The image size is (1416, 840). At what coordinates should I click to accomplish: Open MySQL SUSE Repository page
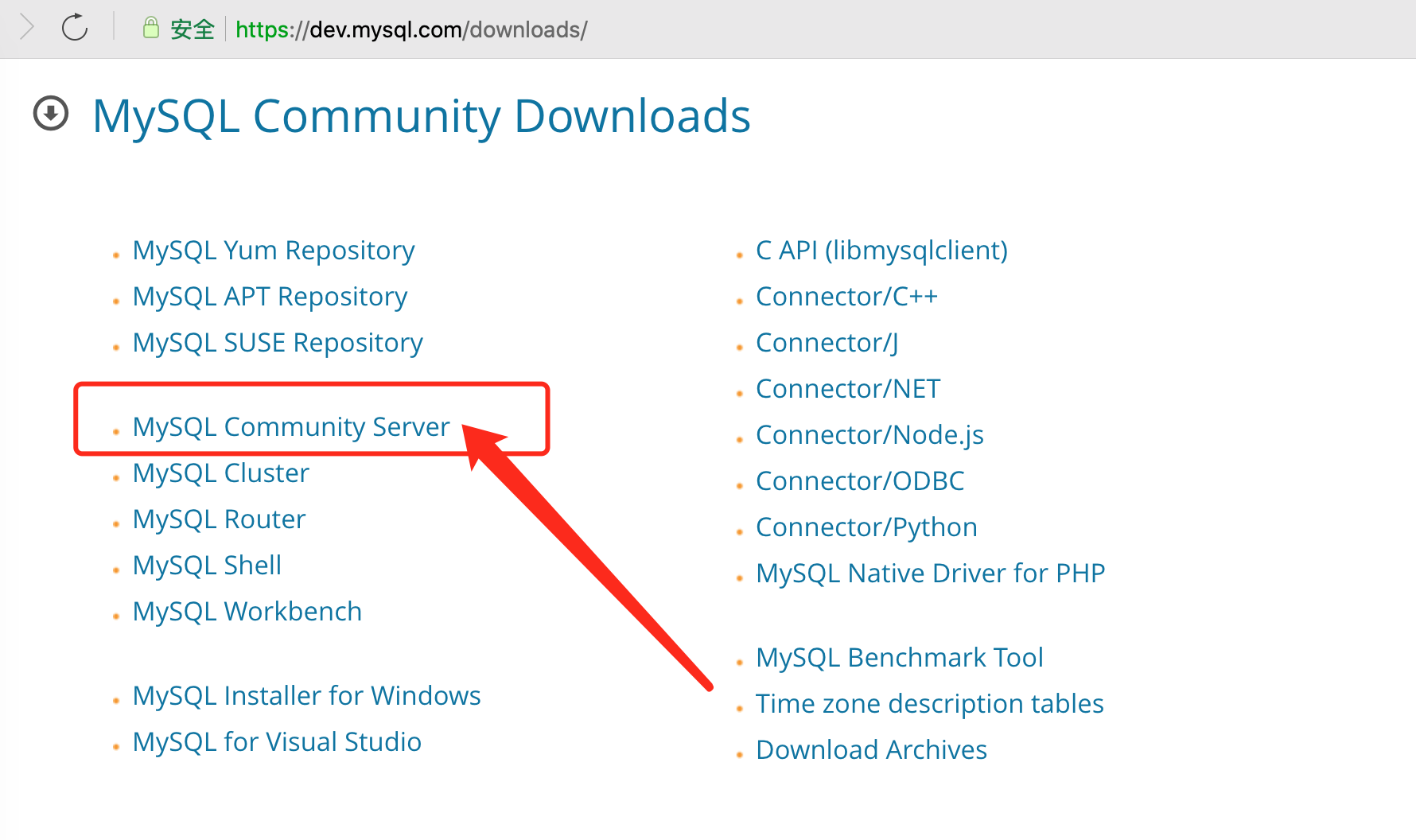click(278, 342)
